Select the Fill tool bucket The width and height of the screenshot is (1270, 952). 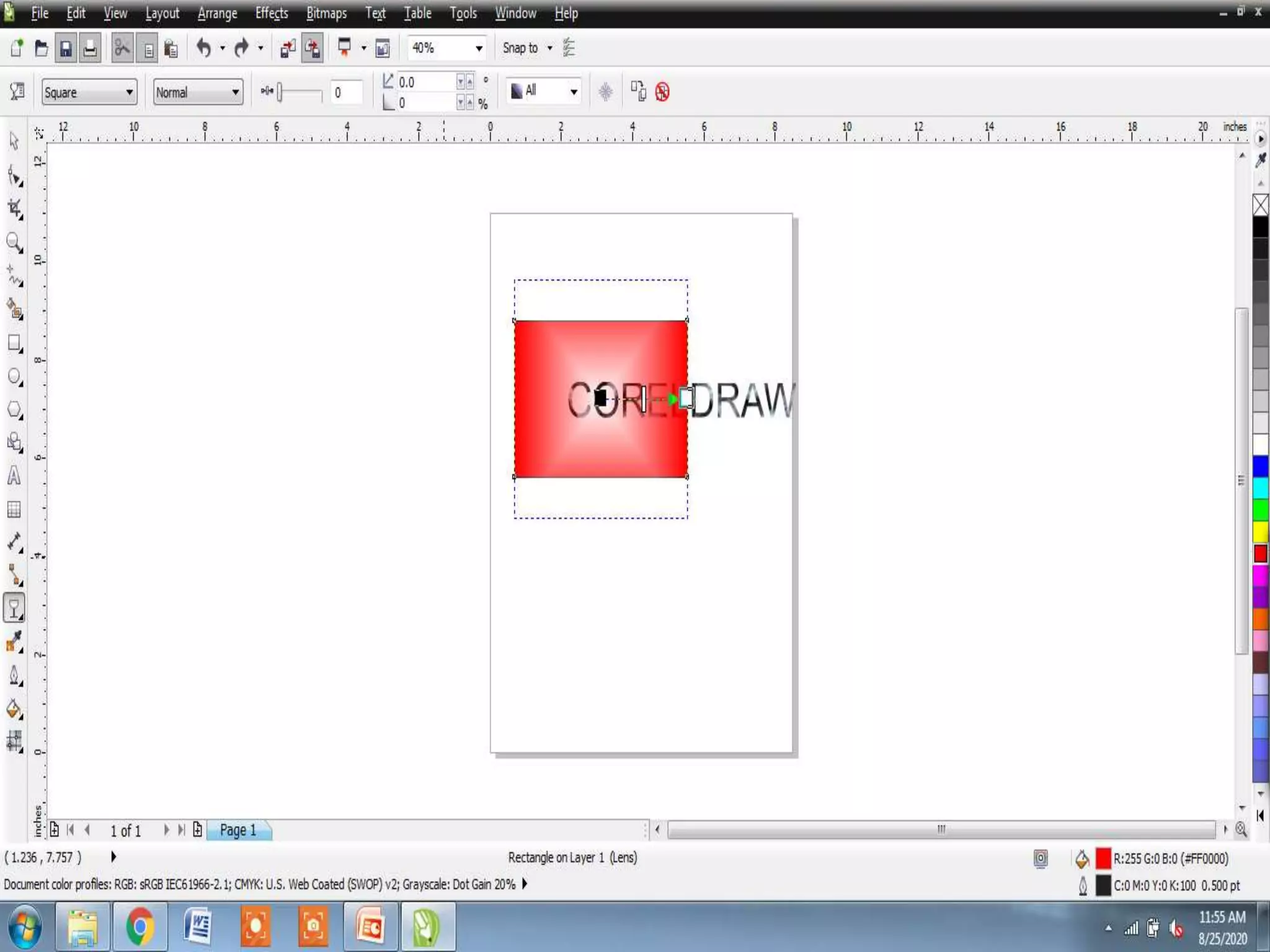click(x=15, y=709)
